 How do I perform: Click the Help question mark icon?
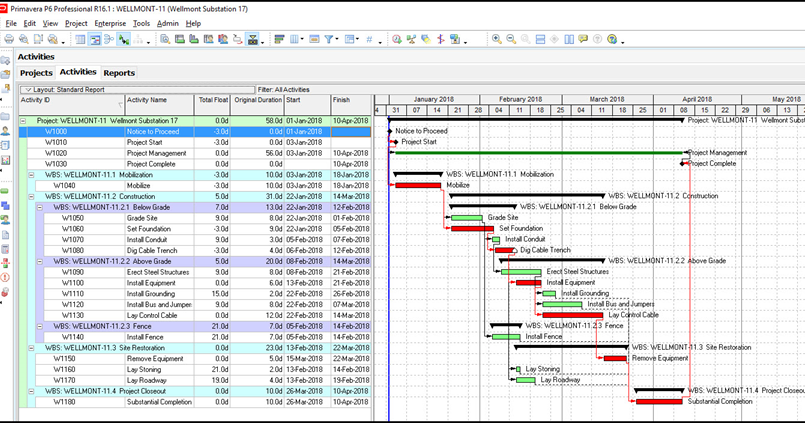(611, 40)
